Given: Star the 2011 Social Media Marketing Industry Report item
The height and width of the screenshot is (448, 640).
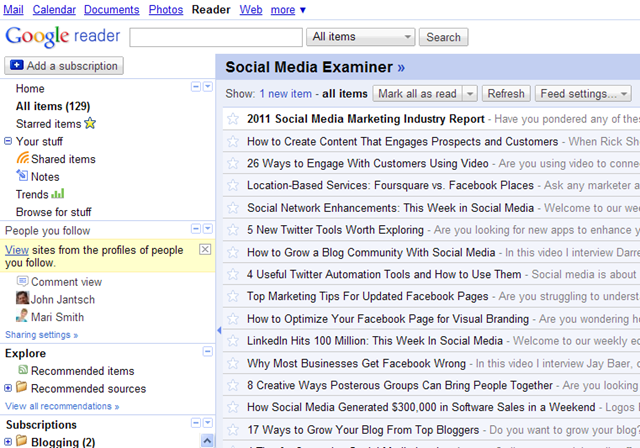Looking at the screenshot, I should [233, 119].
